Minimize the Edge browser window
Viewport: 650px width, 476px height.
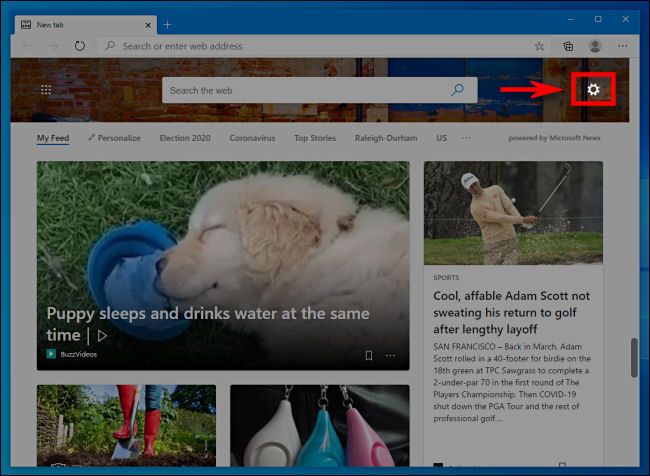coord(571,19)
